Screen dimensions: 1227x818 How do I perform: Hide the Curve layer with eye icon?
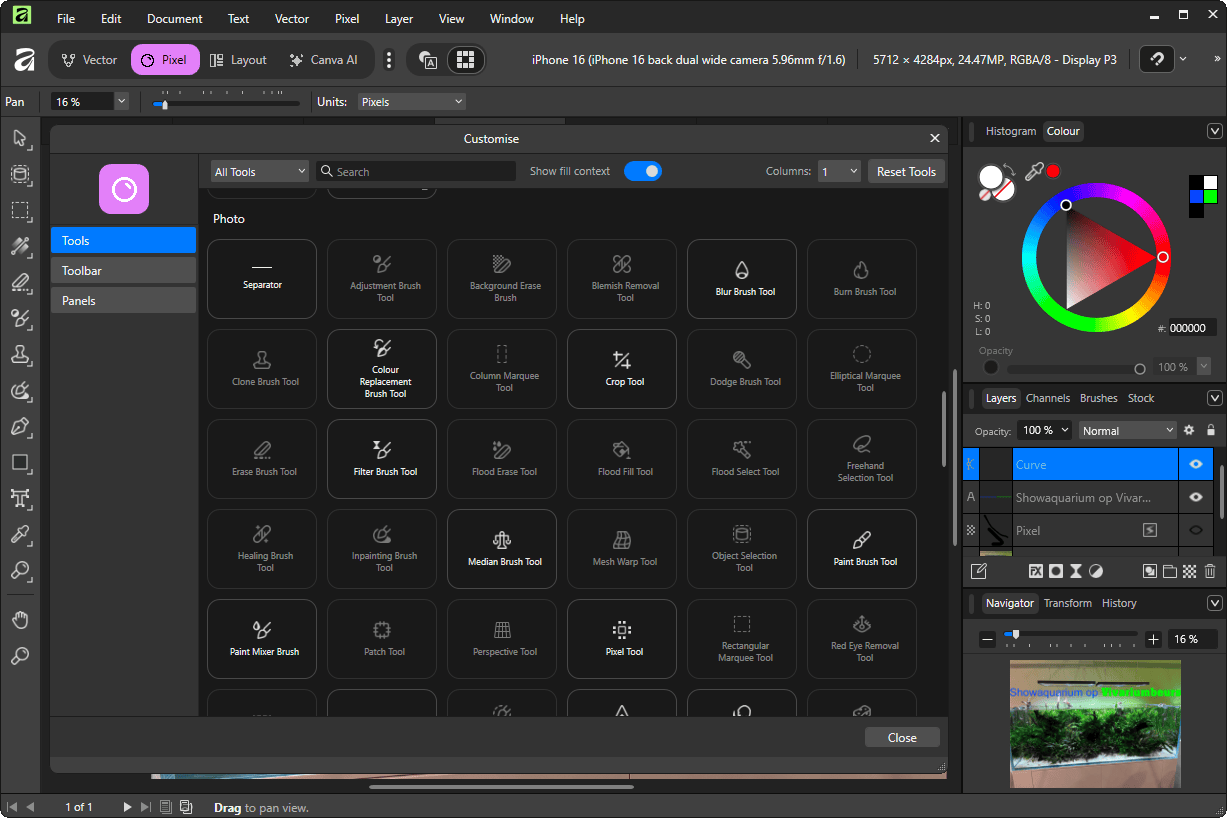click(1195, 465)
